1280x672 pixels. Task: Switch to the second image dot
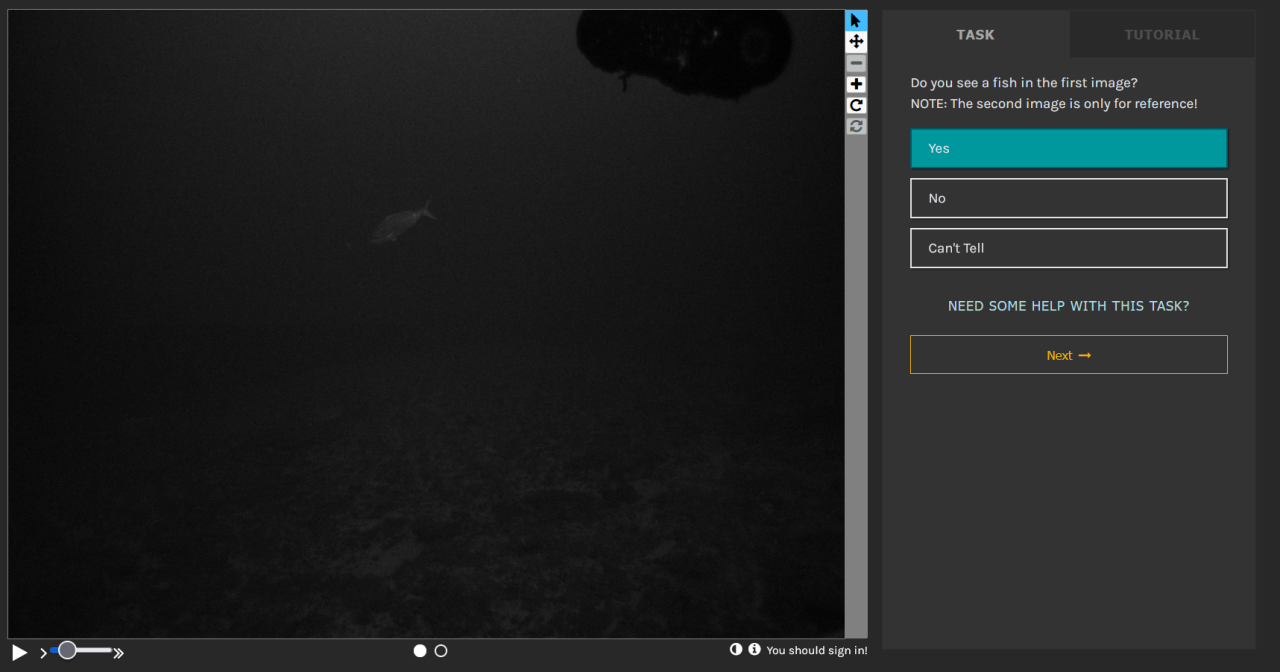click(x=441, y=651)
